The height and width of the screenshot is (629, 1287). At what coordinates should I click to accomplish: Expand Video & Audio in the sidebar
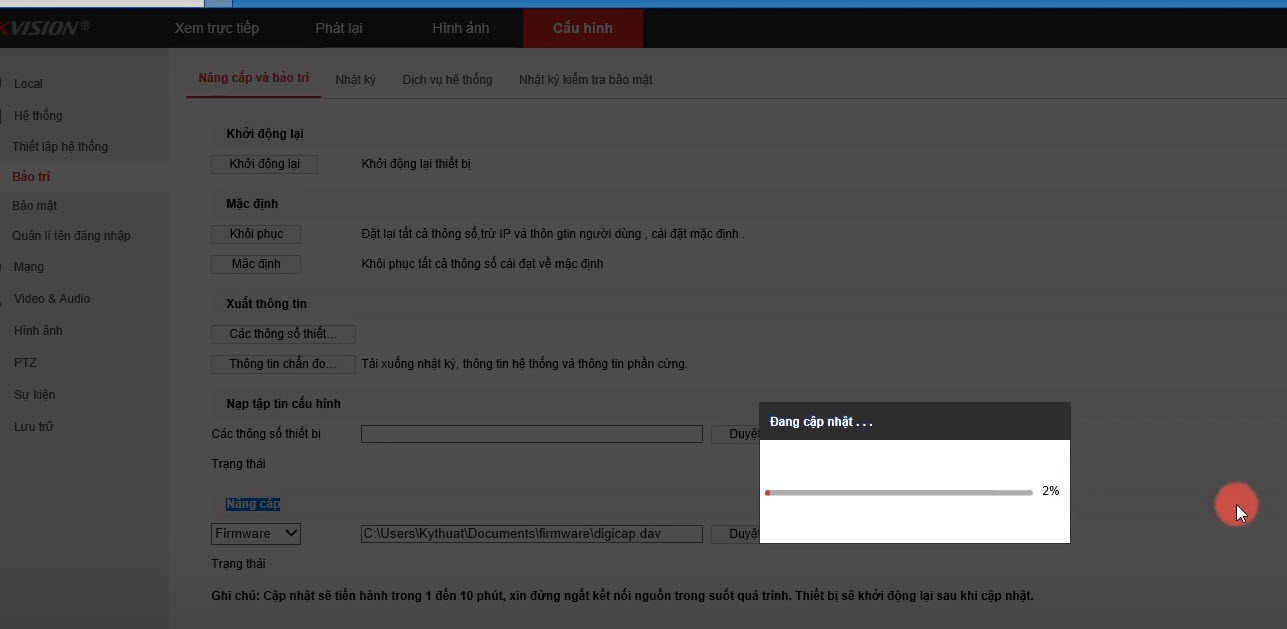[x=52, y=299]
